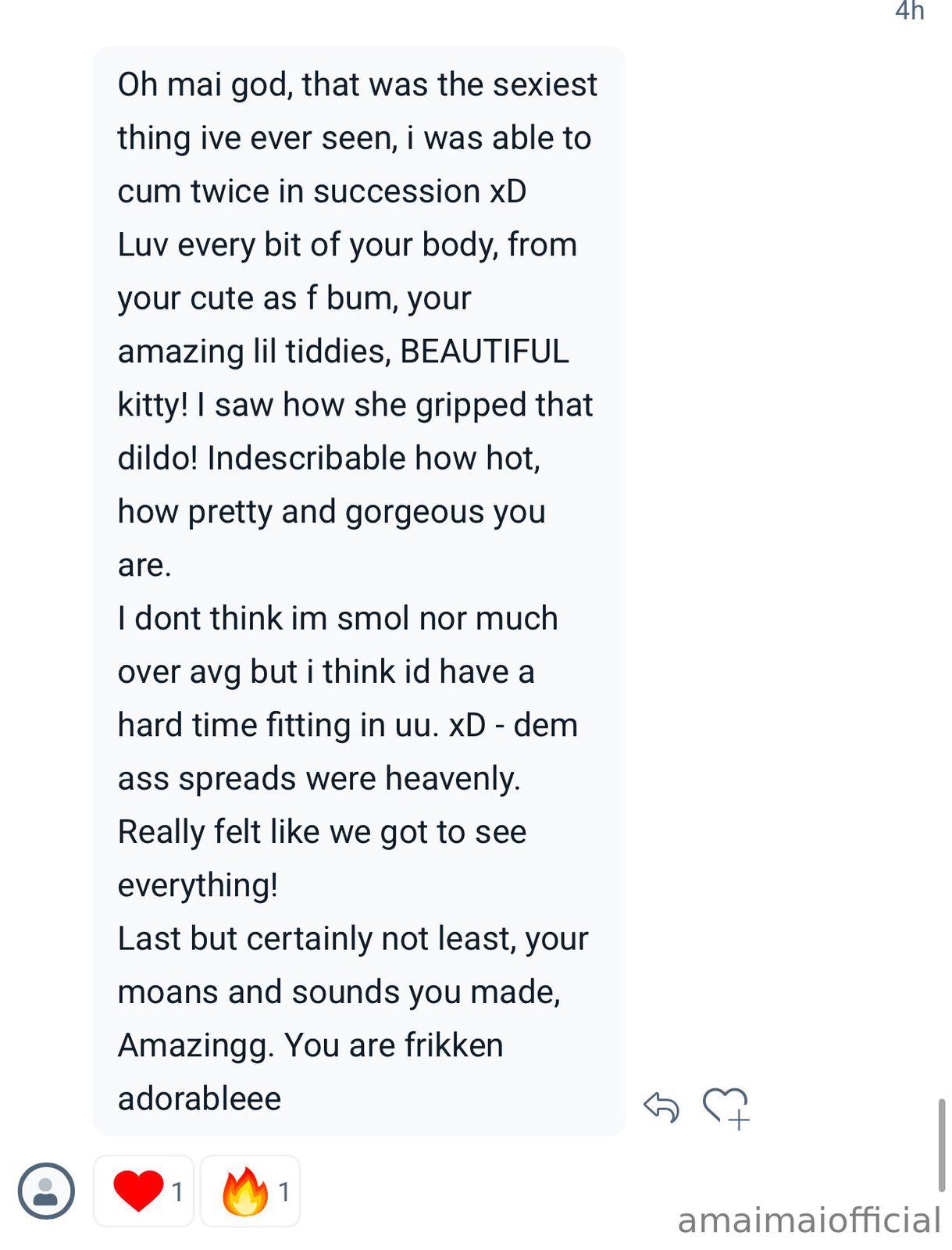The width and height of the screenshot is (952, 1250).
Task: Click the fire reaction count number
Action: [x=283, y=1192]
